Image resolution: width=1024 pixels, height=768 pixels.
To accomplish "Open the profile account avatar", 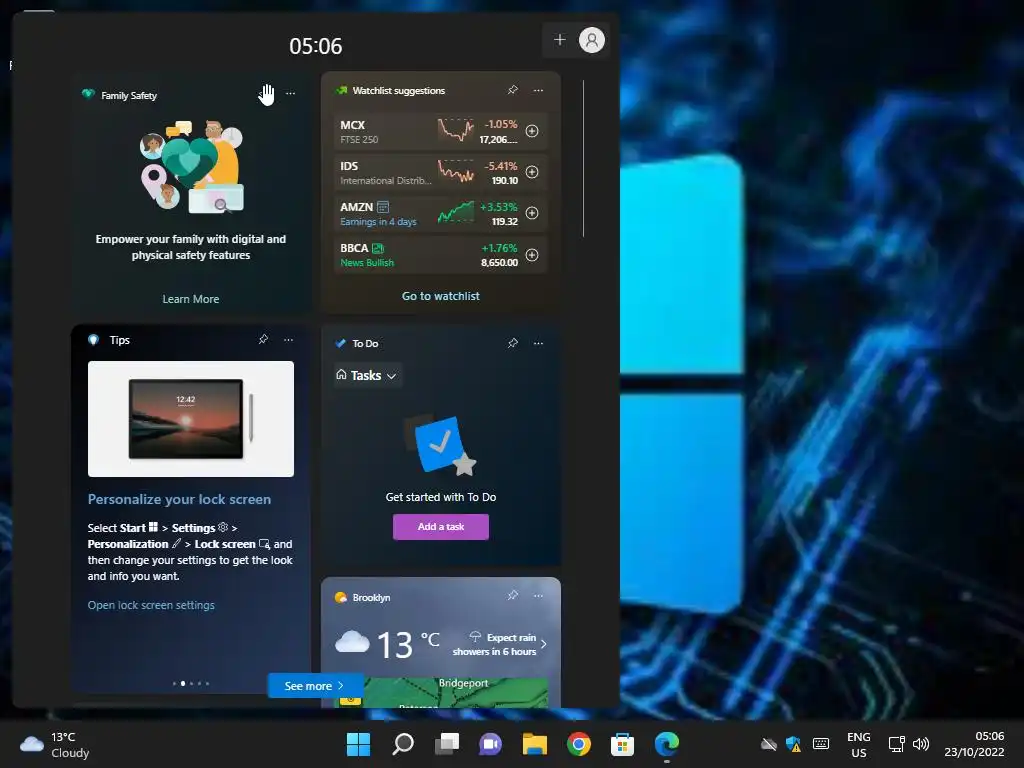I will [x=592, y=40].
